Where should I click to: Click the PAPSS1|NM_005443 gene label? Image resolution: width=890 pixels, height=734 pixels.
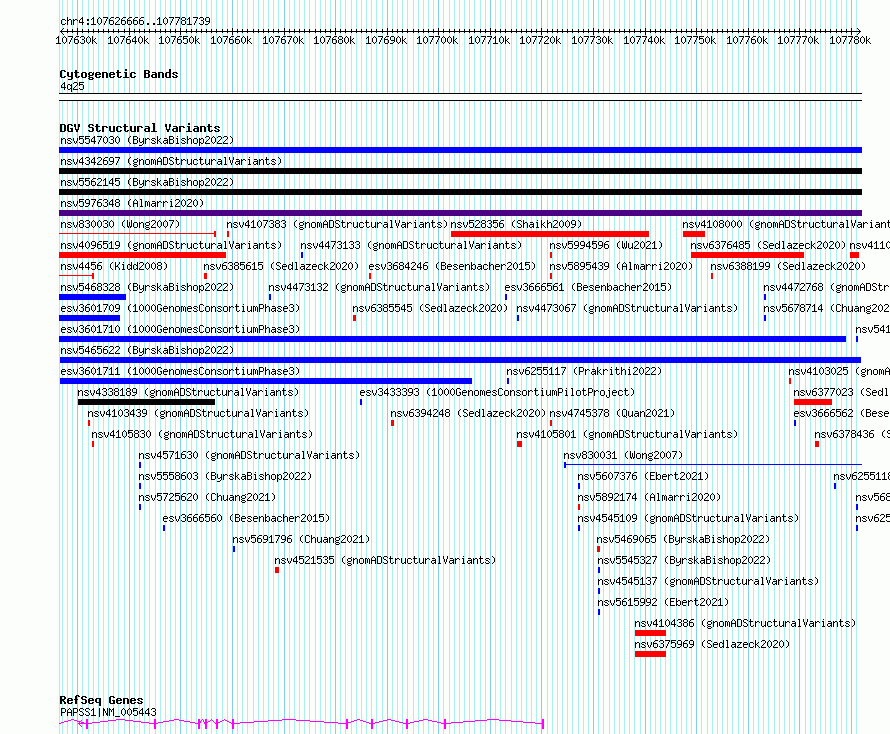(108, 712)
